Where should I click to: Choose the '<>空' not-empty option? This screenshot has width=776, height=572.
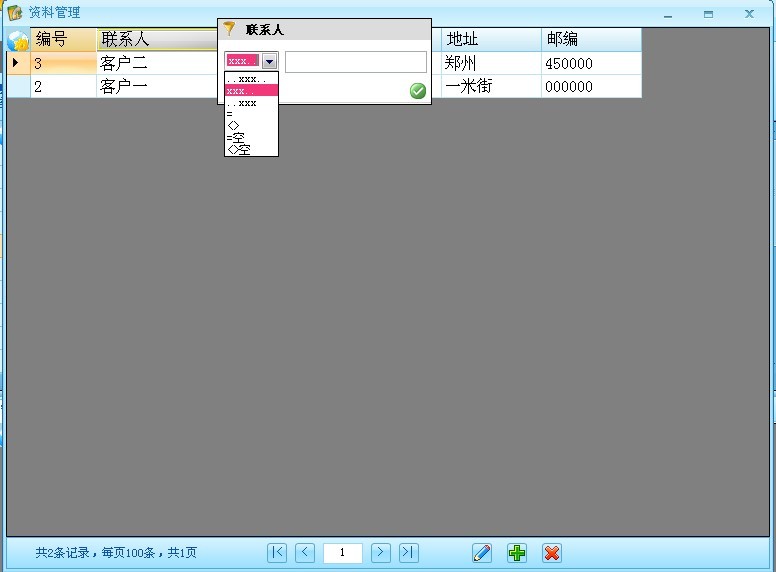click(251, 149)
